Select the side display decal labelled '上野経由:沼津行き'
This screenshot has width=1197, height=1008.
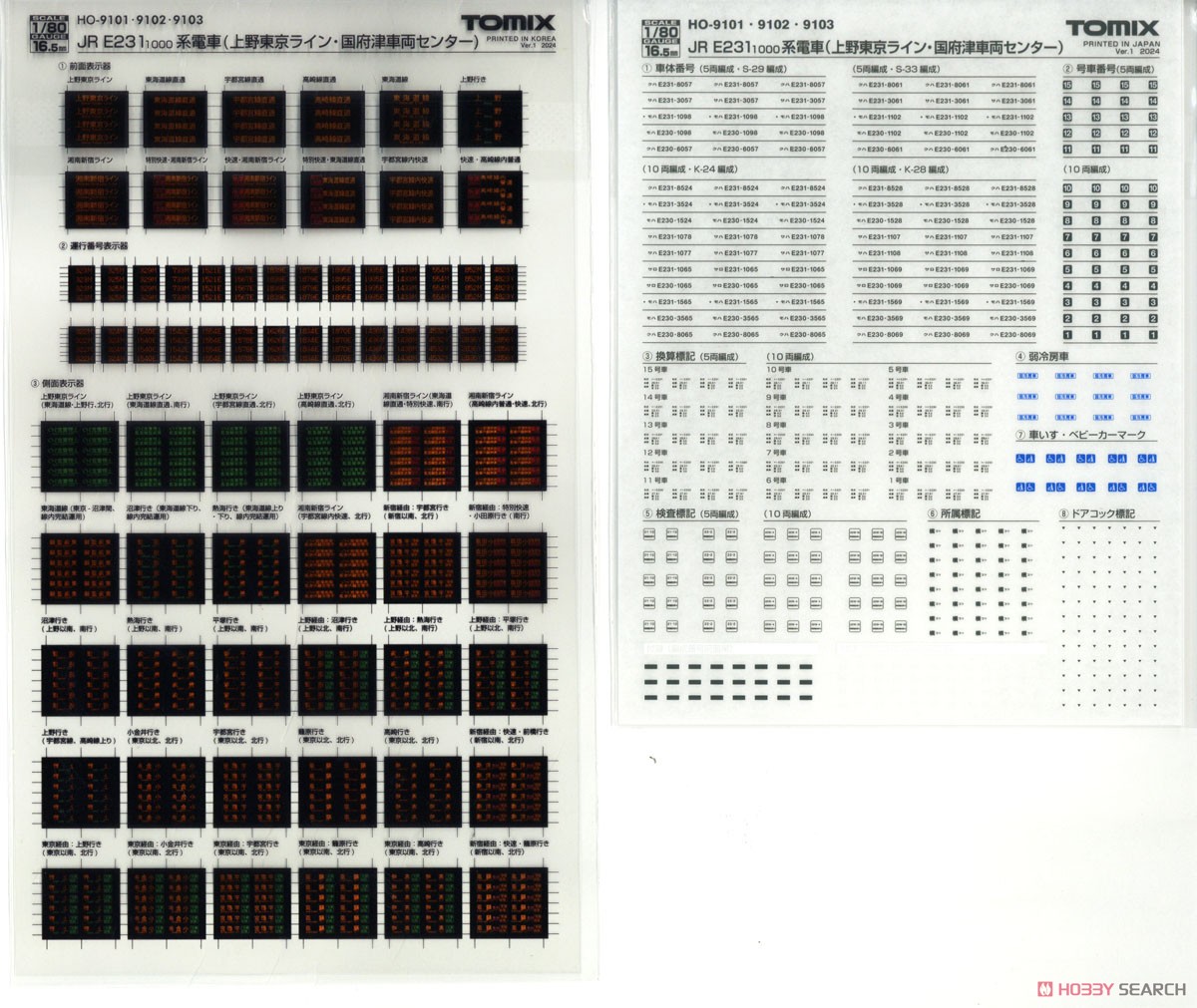(336, 680)
